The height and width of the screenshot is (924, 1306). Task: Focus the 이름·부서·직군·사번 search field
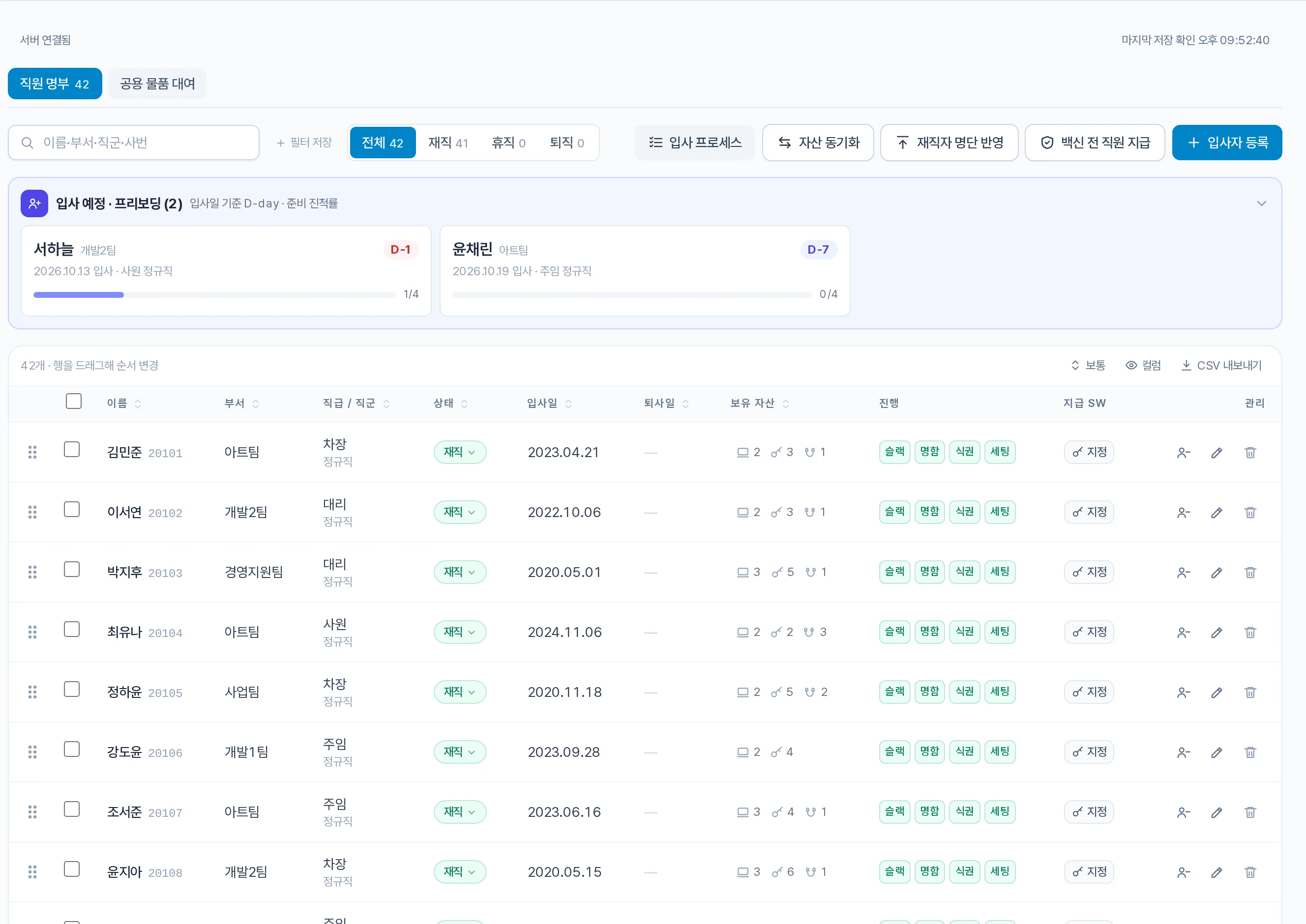(134, 143)
